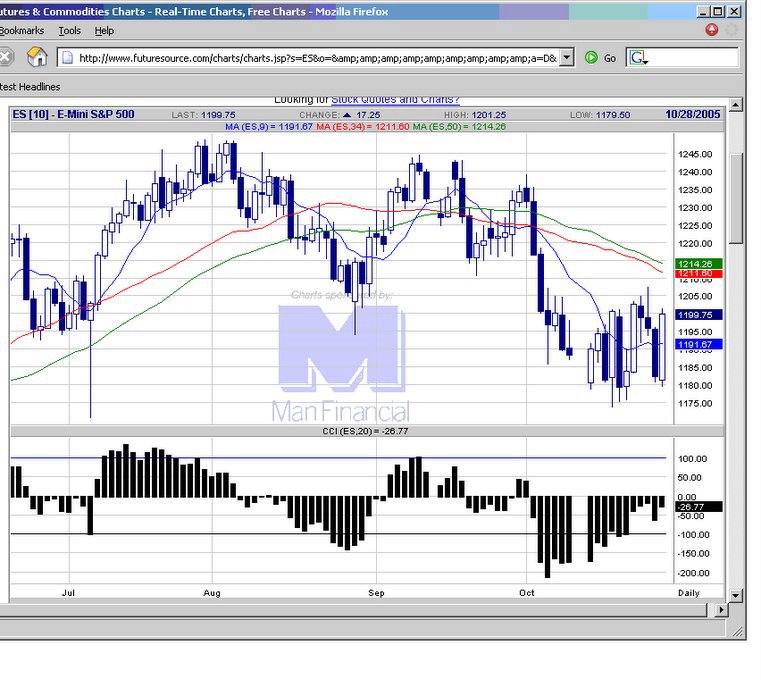Click the page icon in the URL bar

tap(67, 58)
